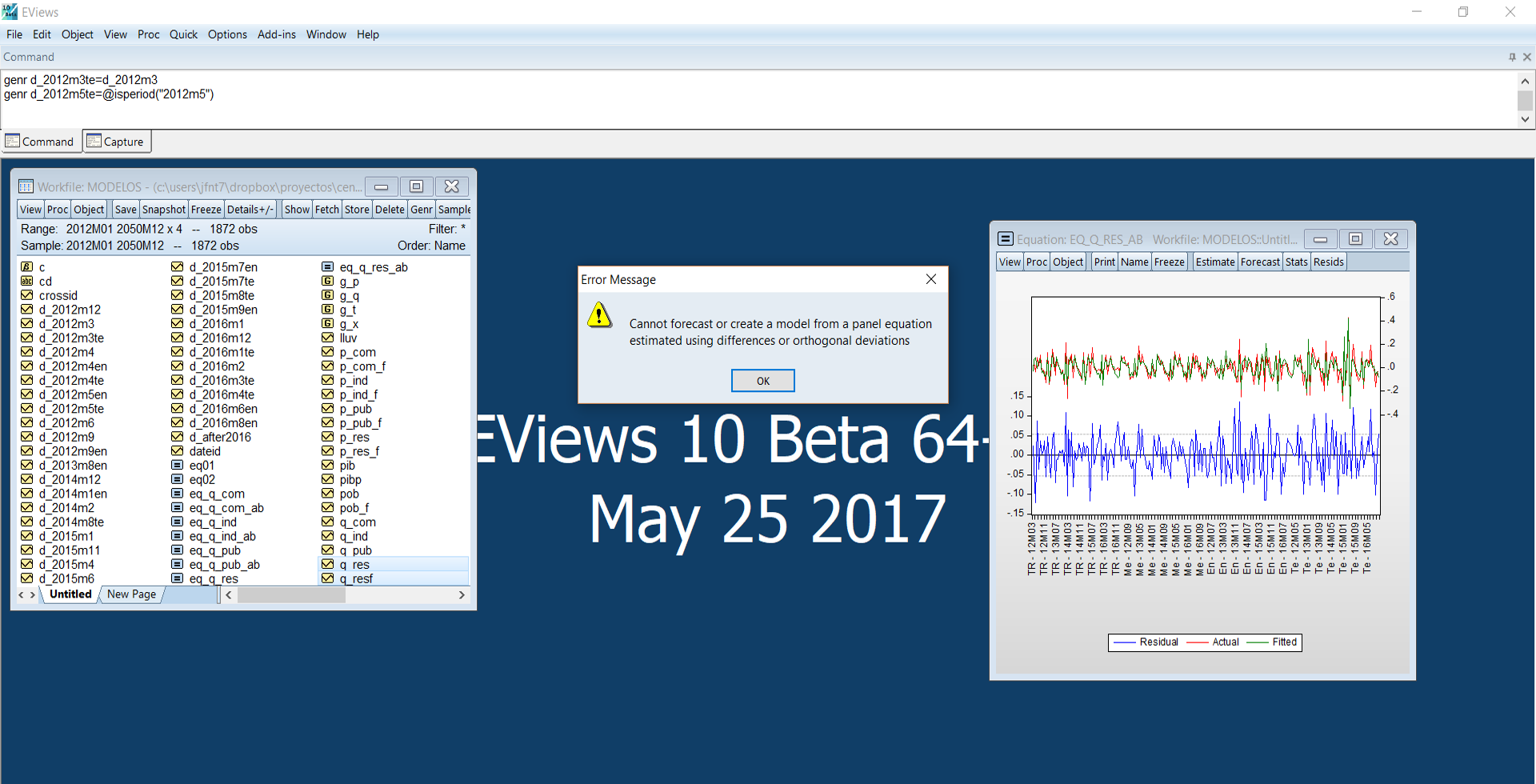Pin the Command pane with pushpin icon
This screenshot has height=784, width=1536.
coord(1512,57)
